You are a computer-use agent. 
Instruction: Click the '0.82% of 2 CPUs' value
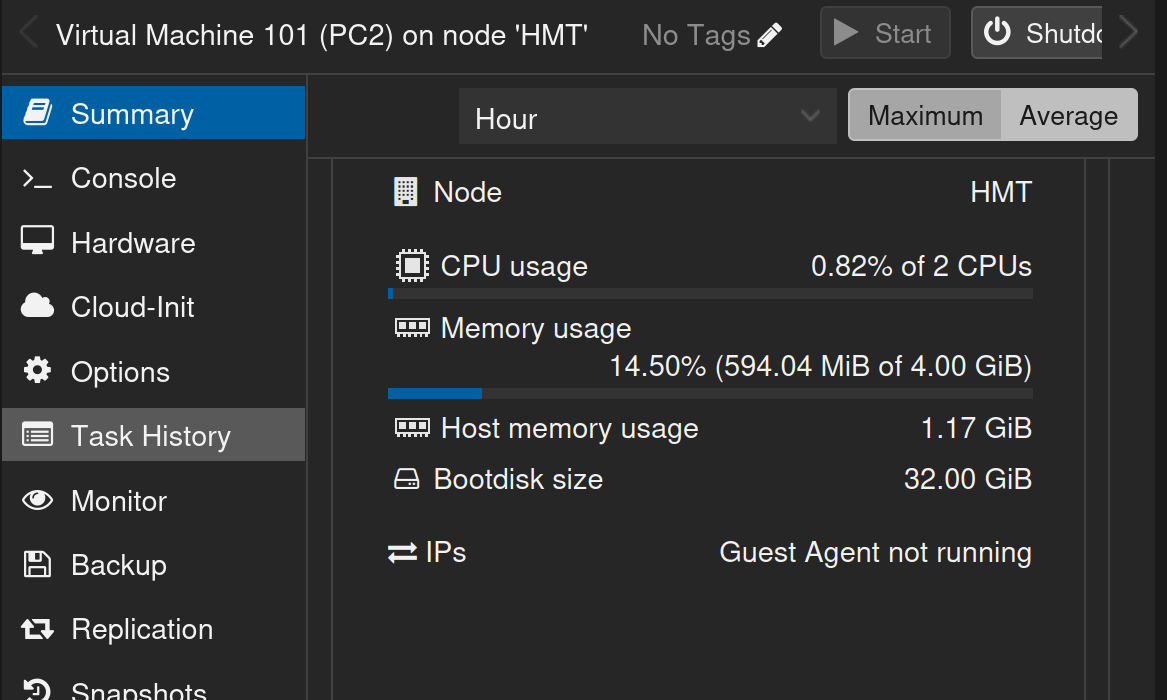pos(921,266)
